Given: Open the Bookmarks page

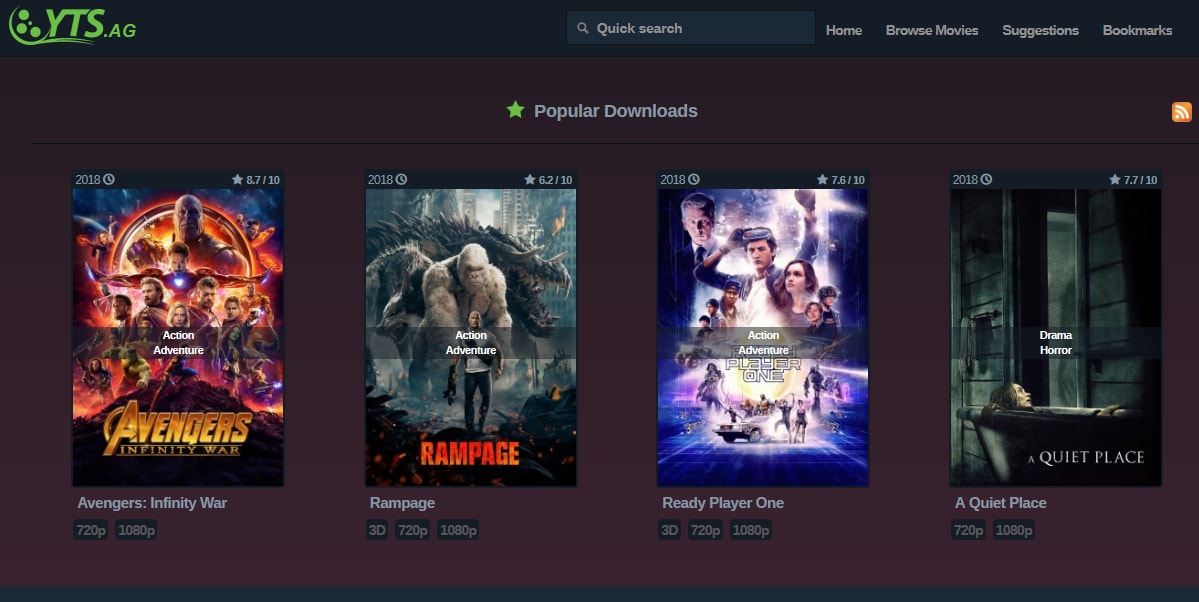Looking at the screenshot, I should coord(1137,30).
